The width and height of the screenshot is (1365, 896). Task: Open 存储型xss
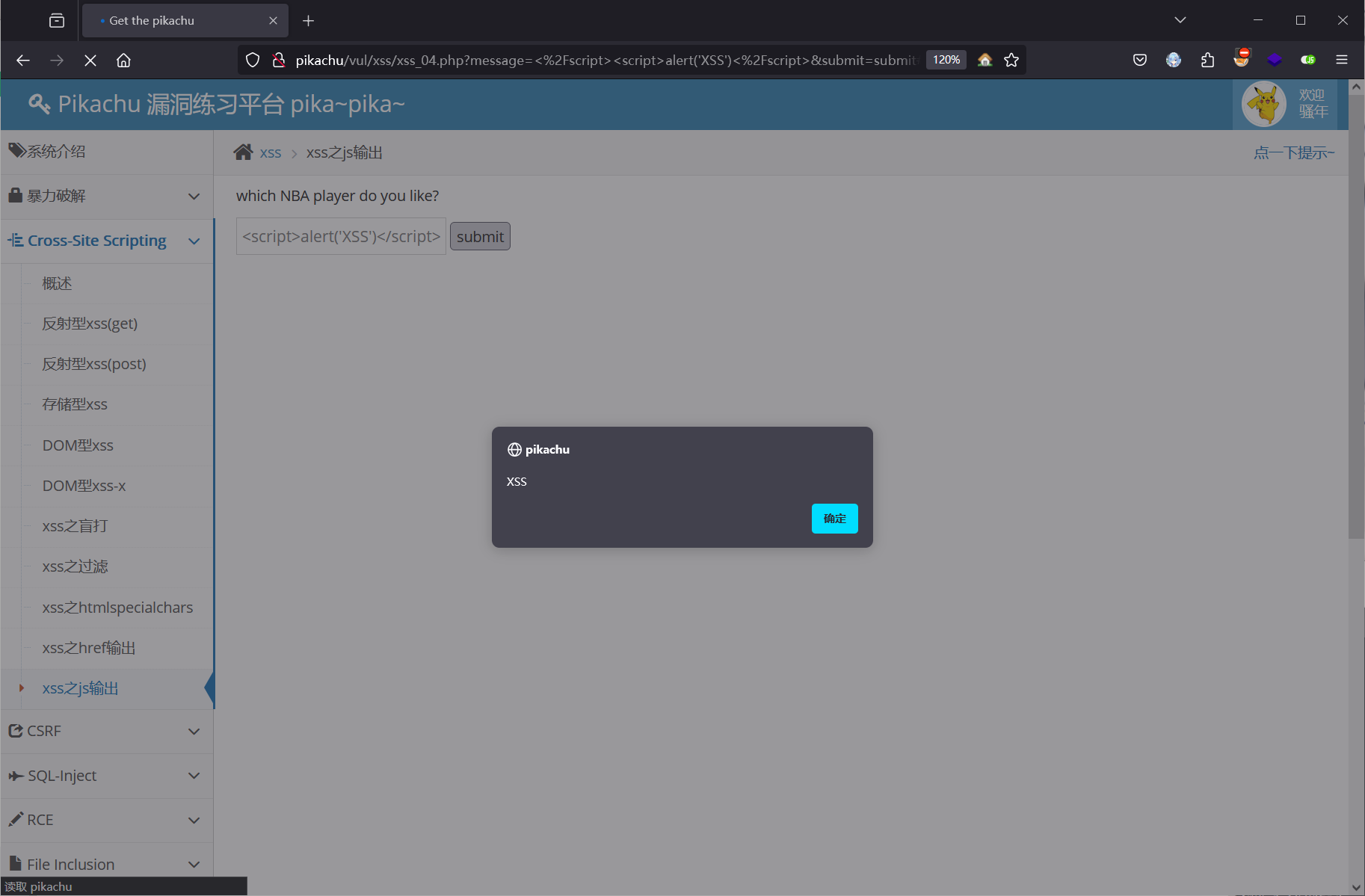tap(75, 404)
